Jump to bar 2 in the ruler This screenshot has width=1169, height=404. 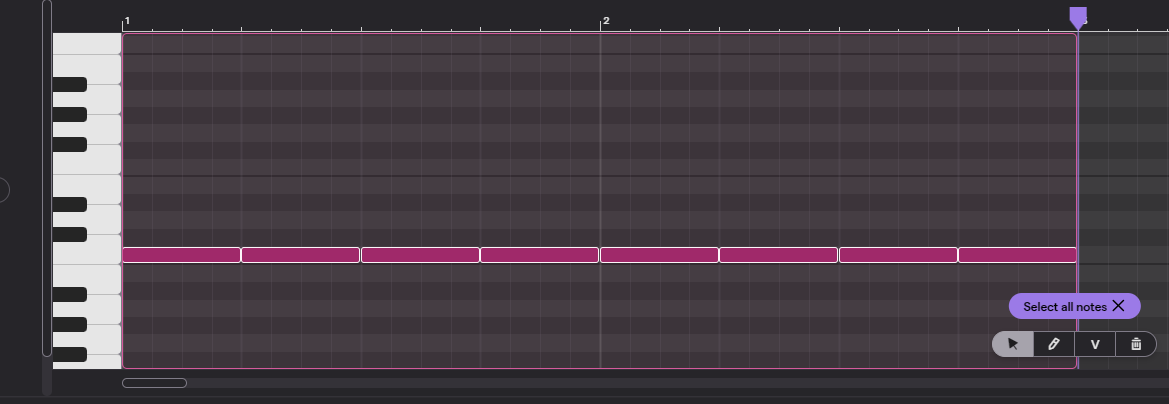[x=605, y=21]
